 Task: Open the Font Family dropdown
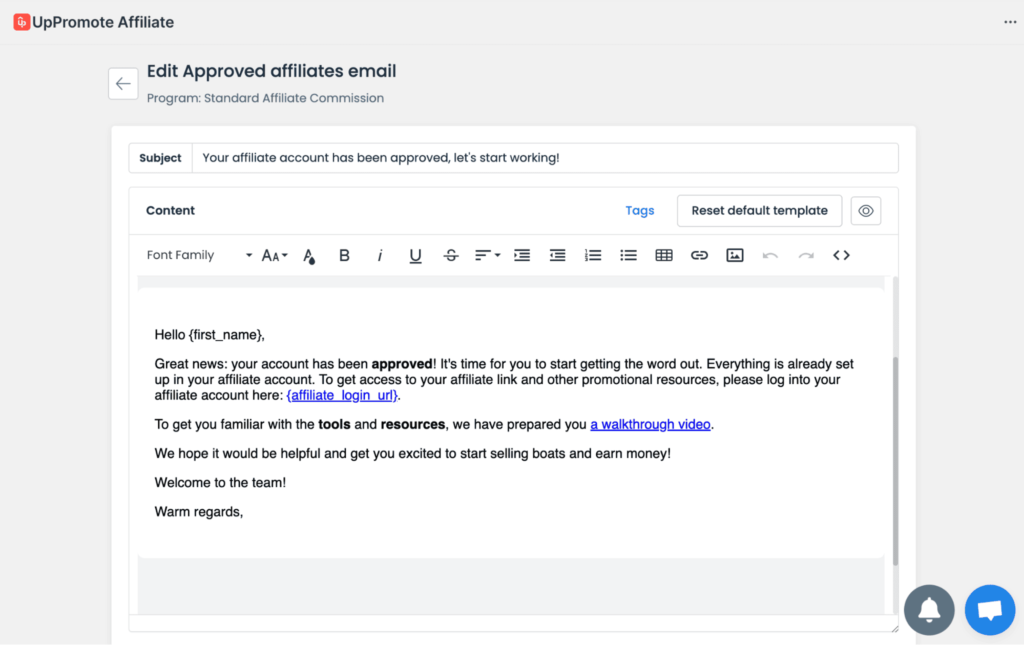click(199, 255)
